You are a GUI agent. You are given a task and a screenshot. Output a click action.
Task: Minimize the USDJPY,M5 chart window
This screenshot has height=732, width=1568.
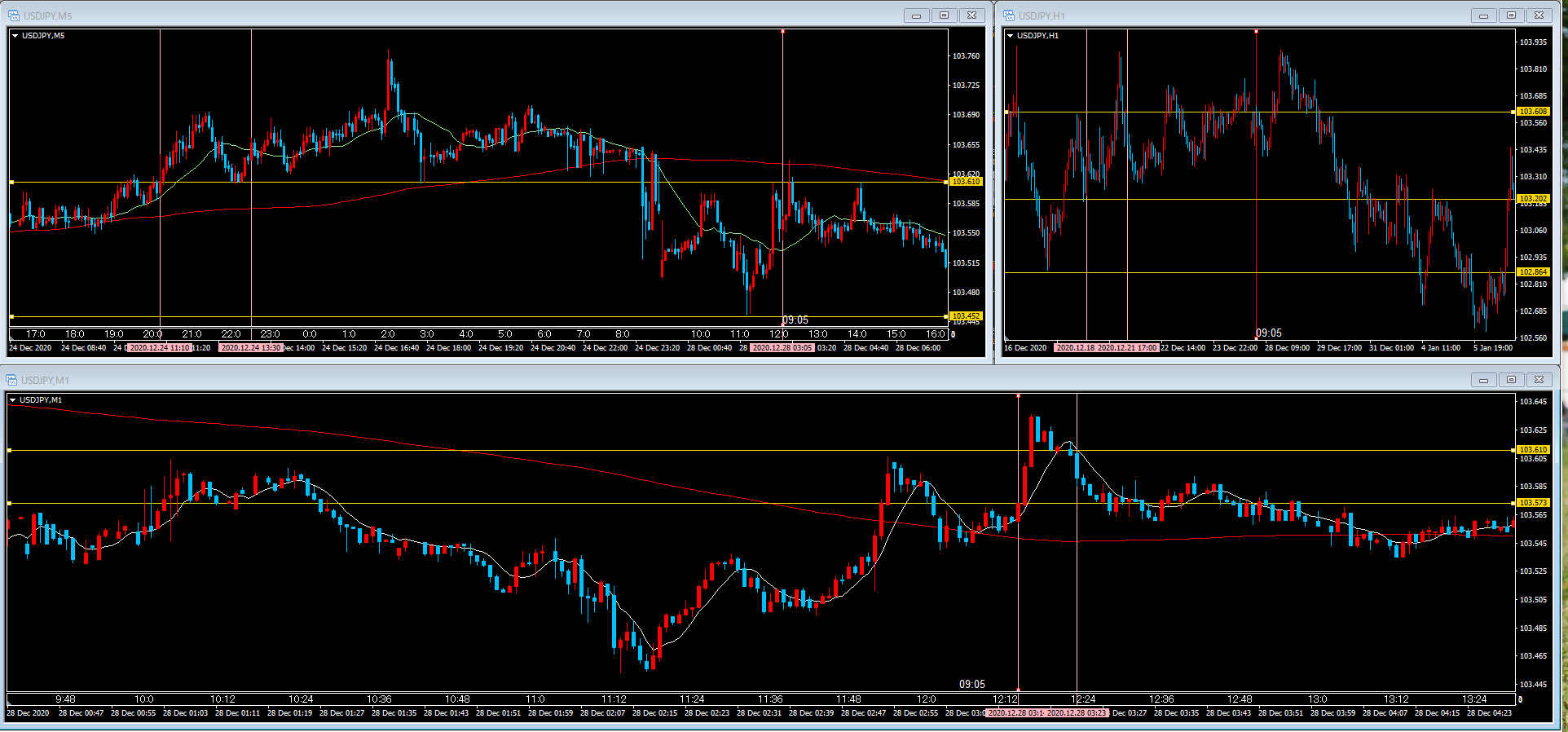tap(916, 15)
